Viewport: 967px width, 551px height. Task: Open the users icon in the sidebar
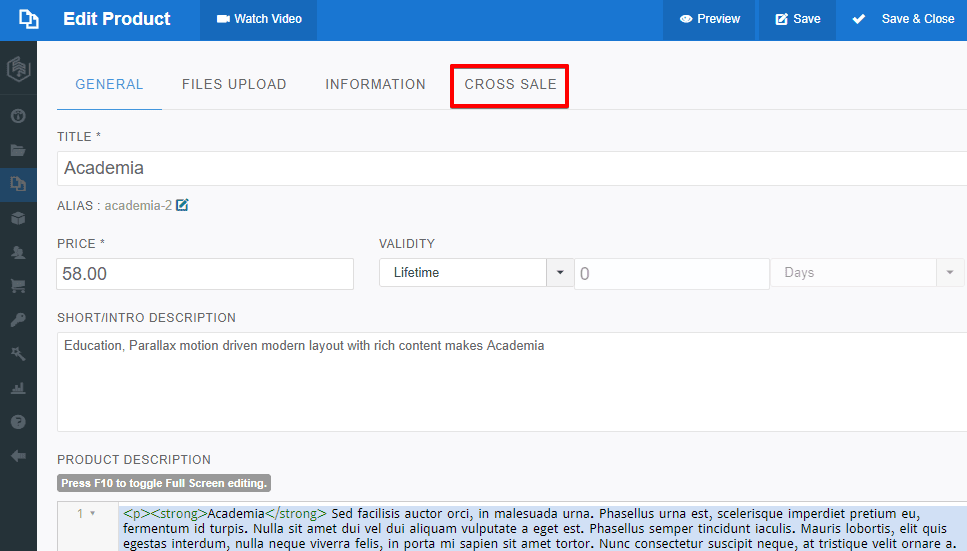pyautogui.click(x=18, y=253)
